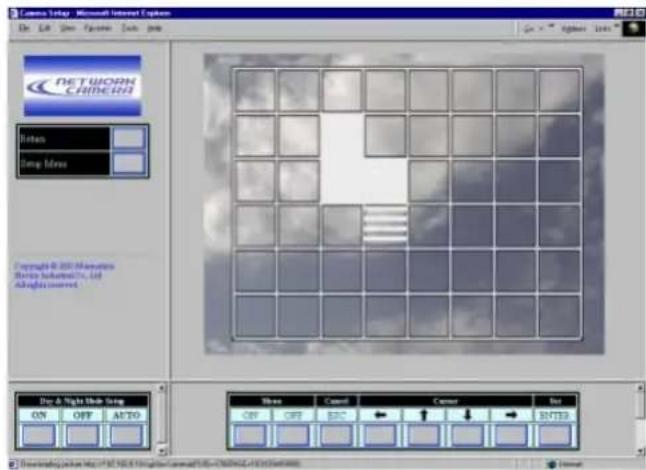
Task: Click the button under Cursor left arrow
Action: pyautogui.click(x=380, y=436)
